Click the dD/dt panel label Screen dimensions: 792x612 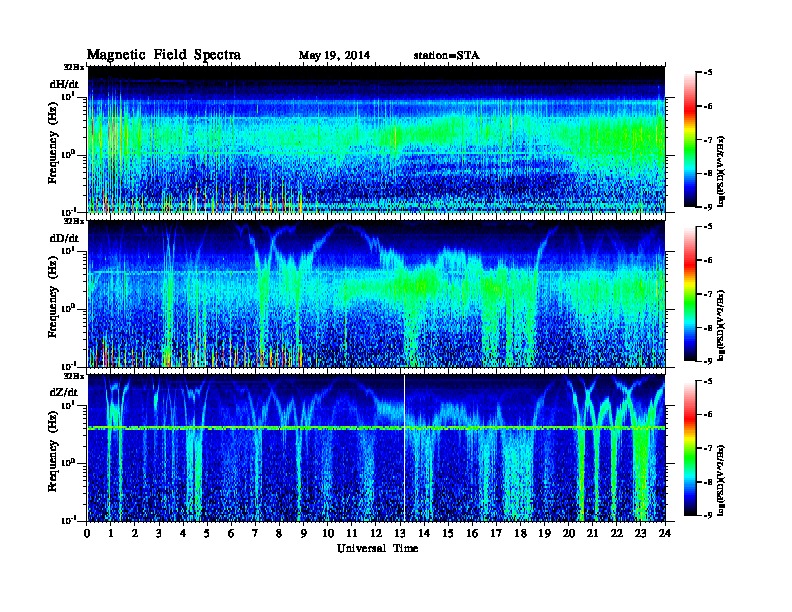64,238
